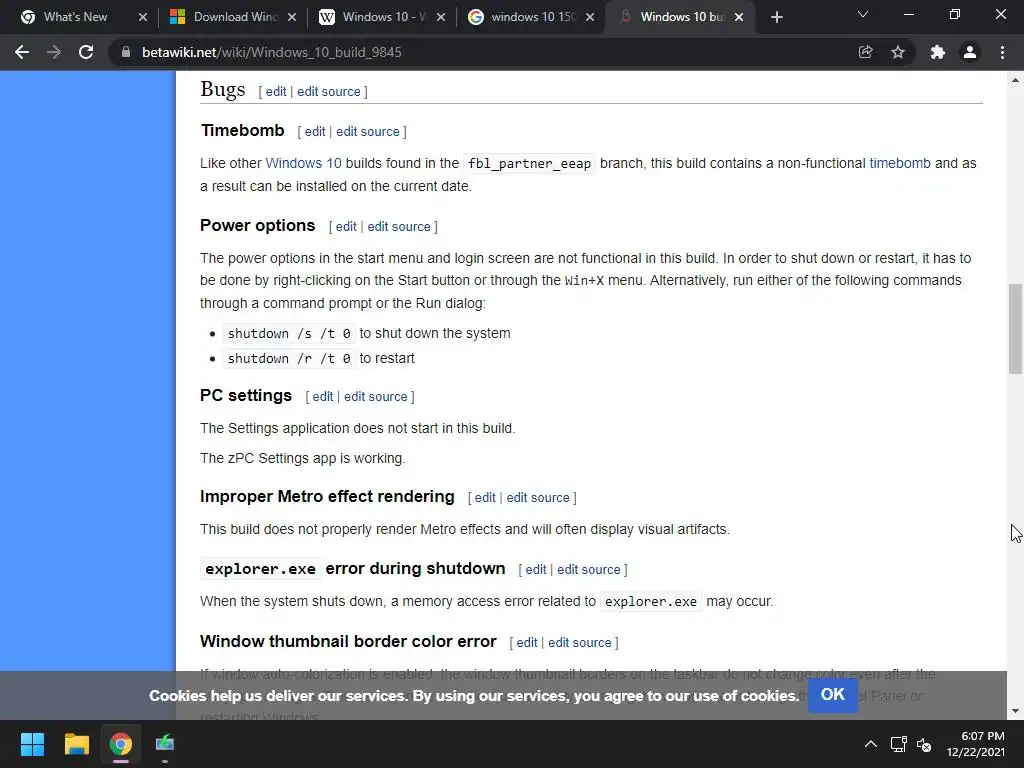The width and height of the screenshot is (1024, 768).
Task: Click the PC settings heading text
Action: click(246, 396)
